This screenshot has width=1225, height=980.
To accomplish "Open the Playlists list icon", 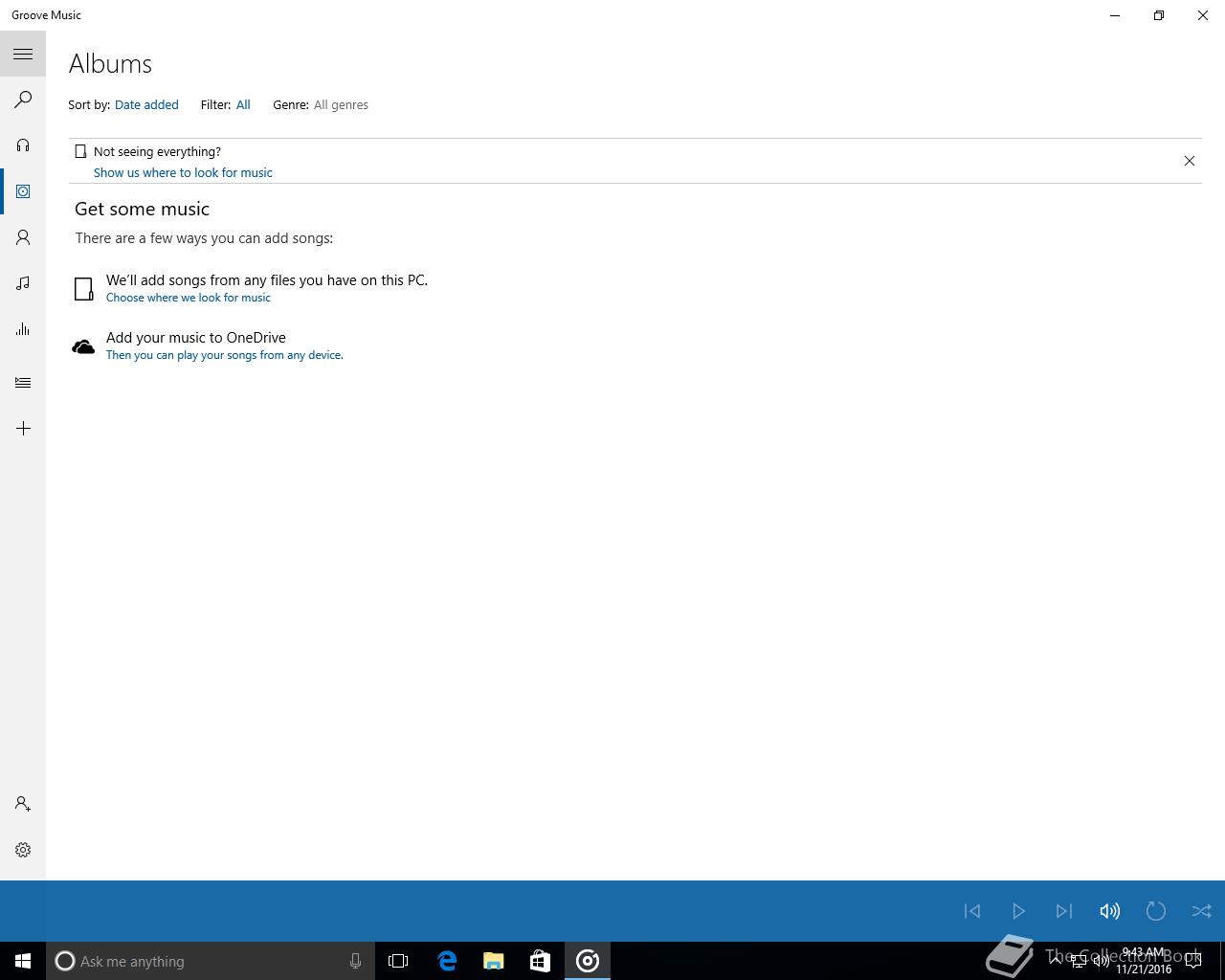I will tap(23, 383).
